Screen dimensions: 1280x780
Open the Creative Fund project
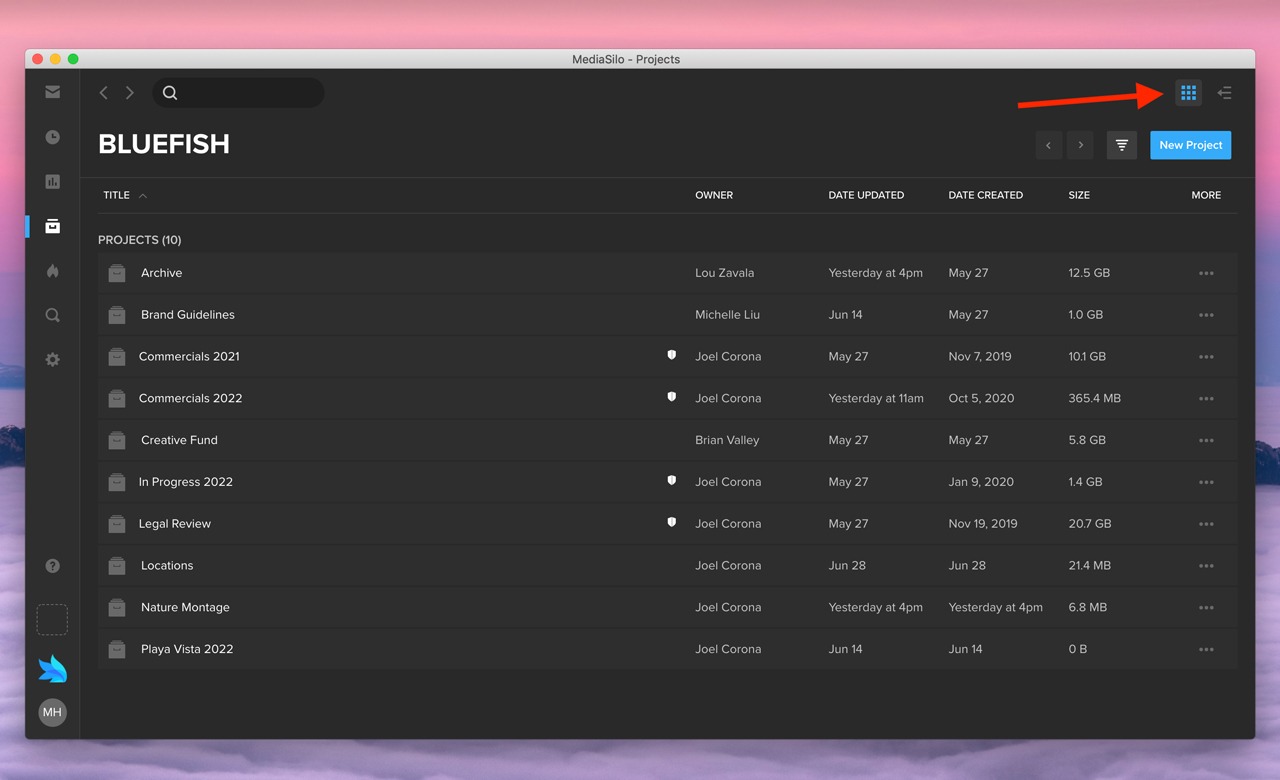[179, 441]
